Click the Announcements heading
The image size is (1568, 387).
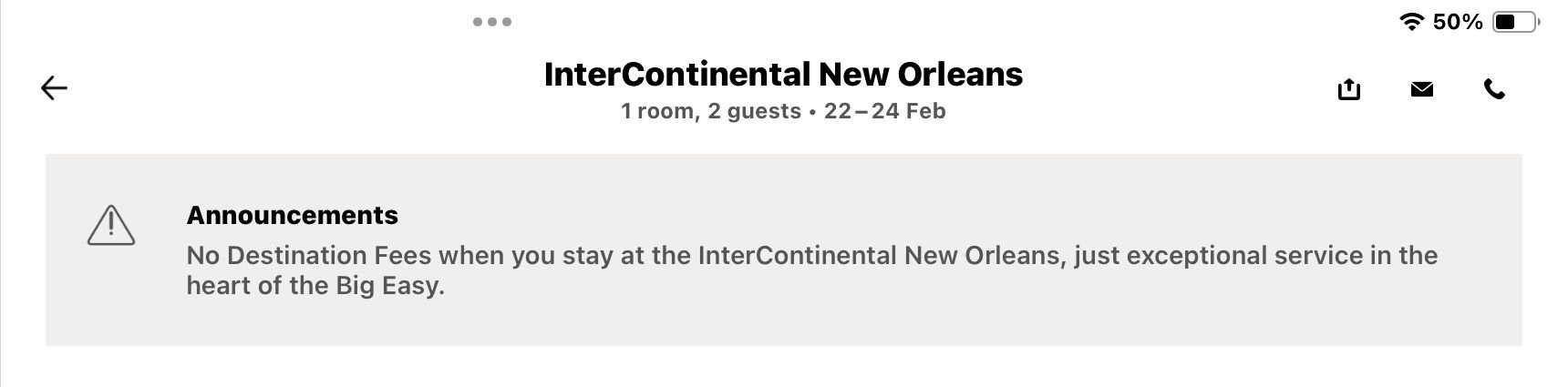pos(293,215)
